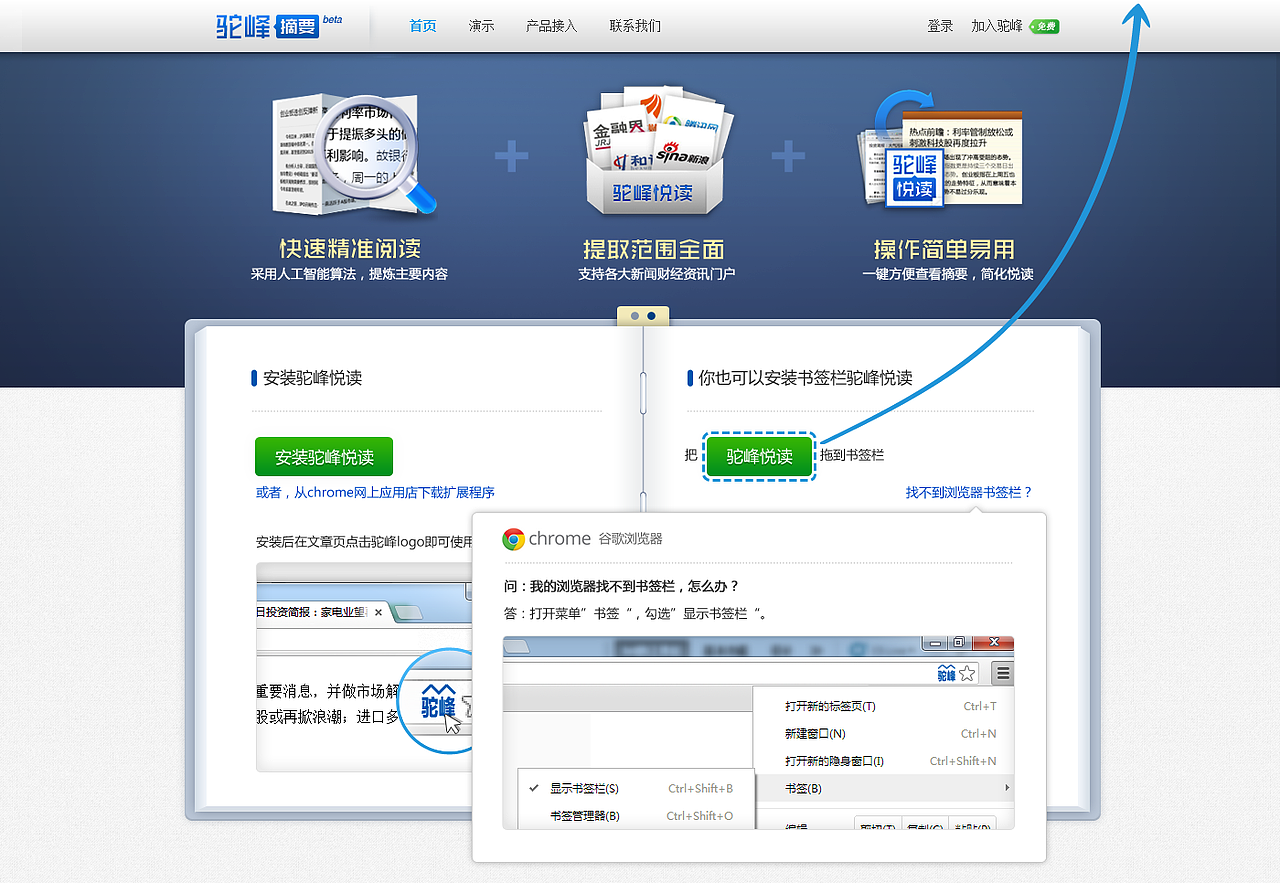Image resolution: width=1280 pixels, height=883 pixels.
Task: Open the 产品接入 navigation item
Action: (x=552, y=26)
